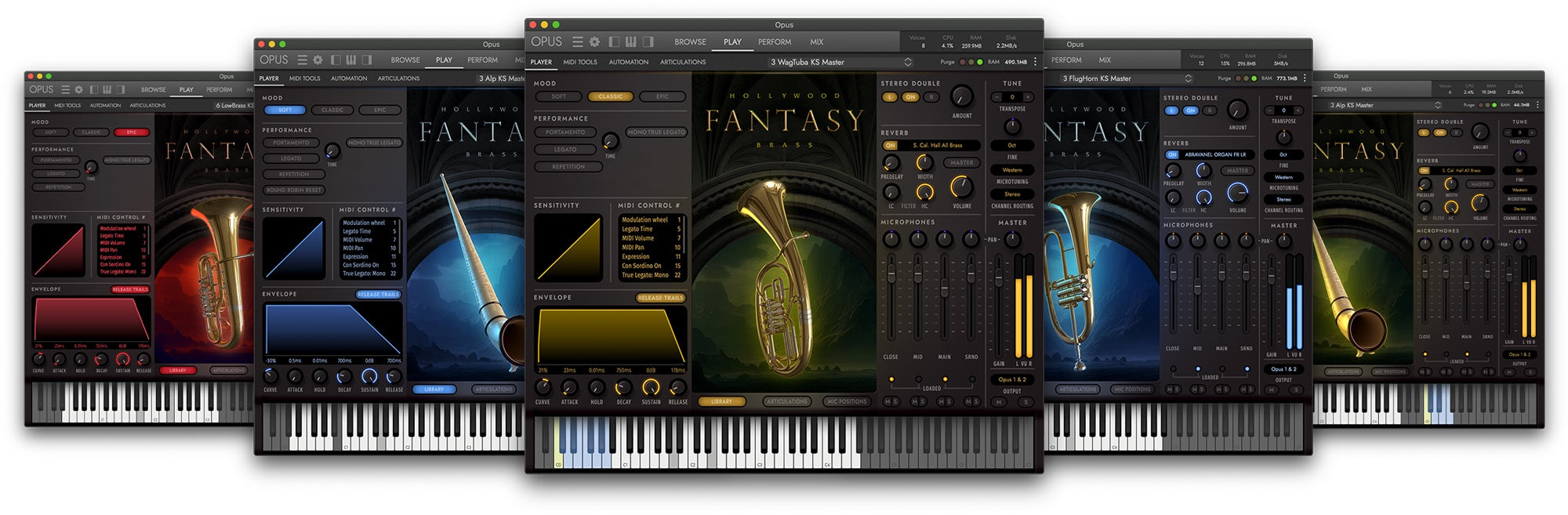Image resolution: width=1568 pixels, height=515 pixels.
Task: Select Classic mood in WagTuba window
Action: (x=610, y=96)
